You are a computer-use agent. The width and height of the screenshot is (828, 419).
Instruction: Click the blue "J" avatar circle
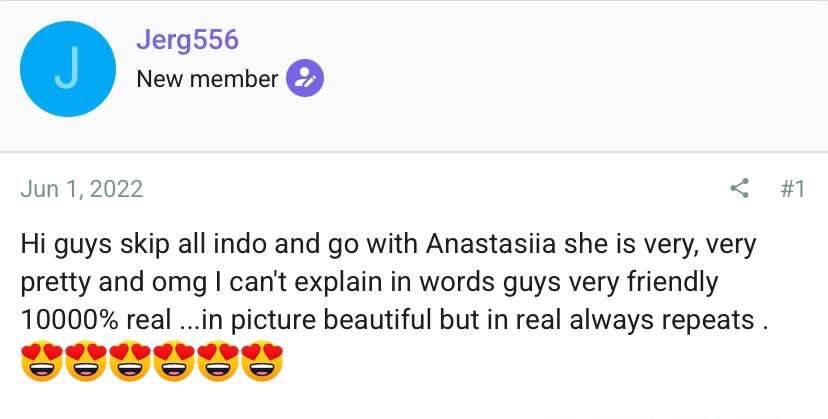point(68,68)
